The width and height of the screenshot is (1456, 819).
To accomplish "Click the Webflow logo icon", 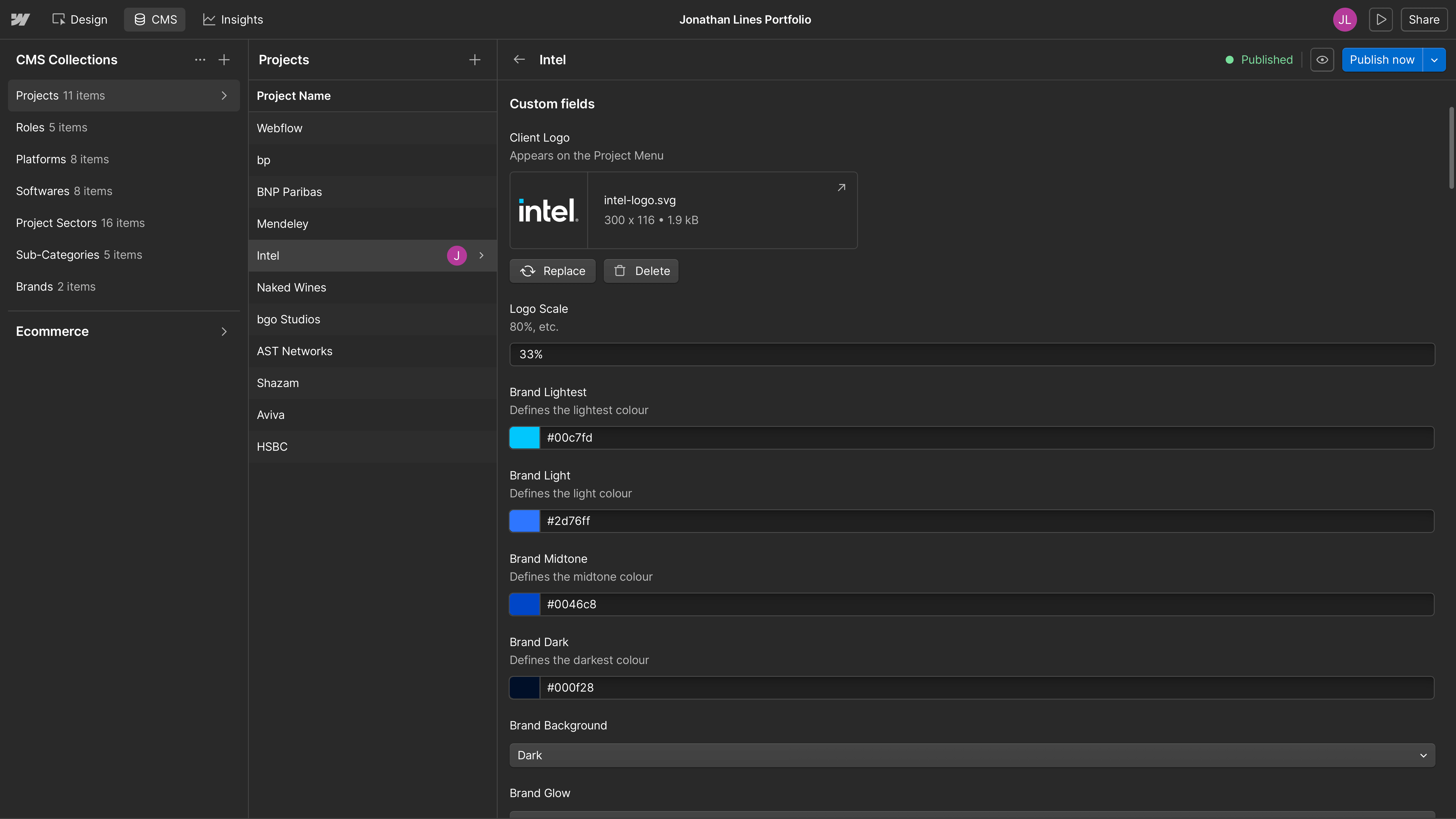I will click(x=20, y=20).
